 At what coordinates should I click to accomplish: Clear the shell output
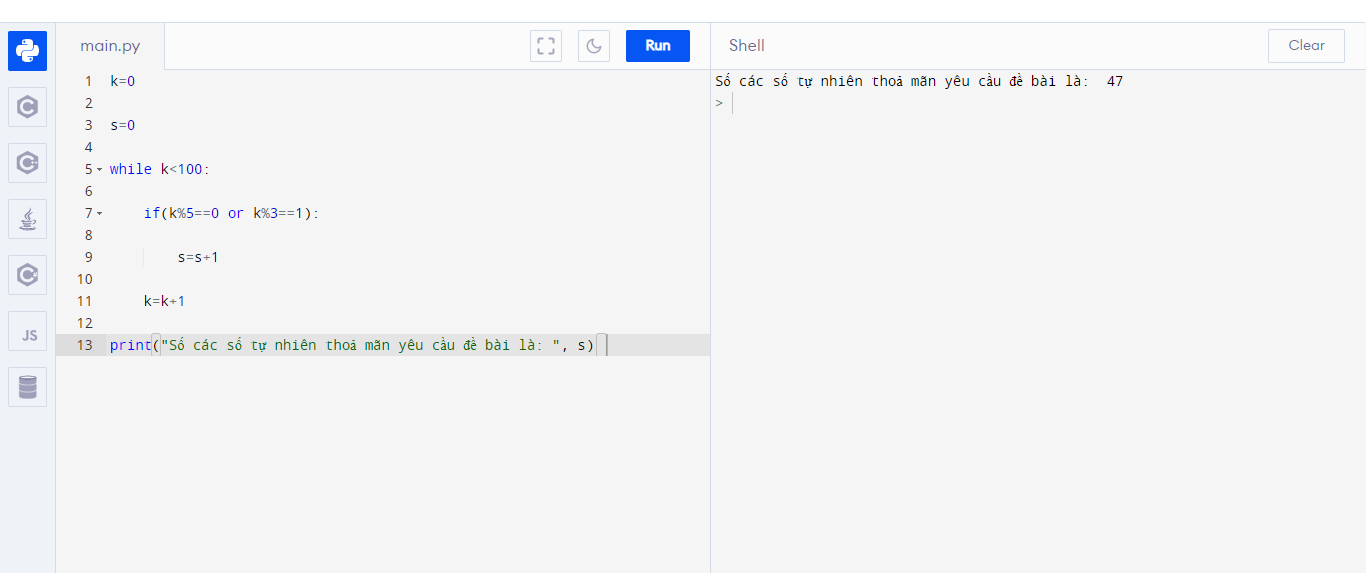click(1305, 46)
